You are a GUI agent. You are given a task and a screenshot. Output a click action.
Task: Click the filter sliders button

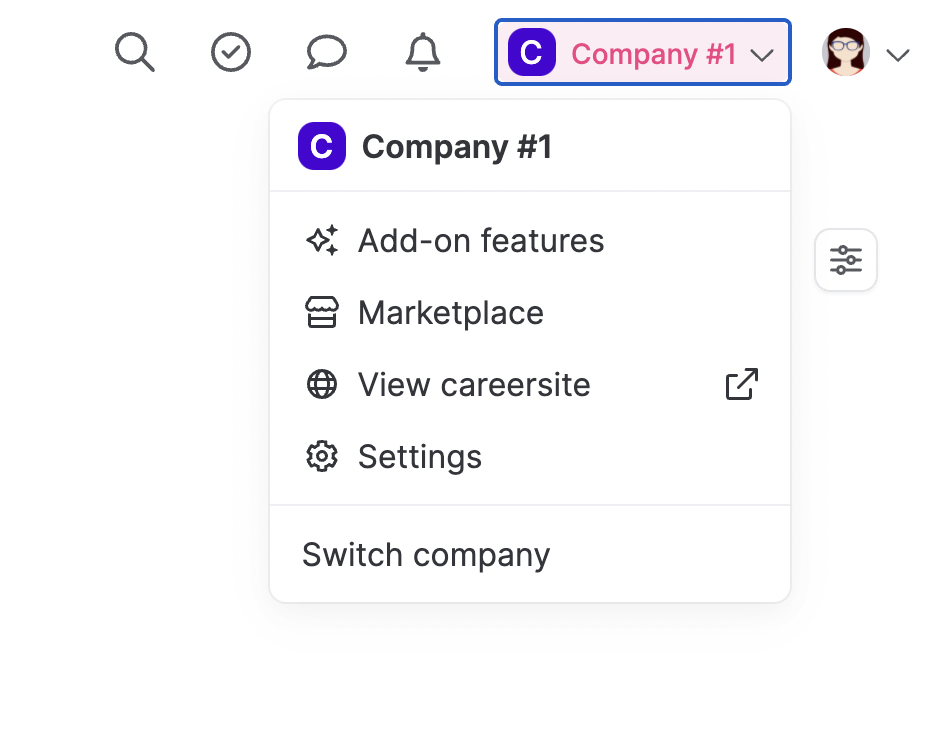pyautogui.click(x=846, y=260)
